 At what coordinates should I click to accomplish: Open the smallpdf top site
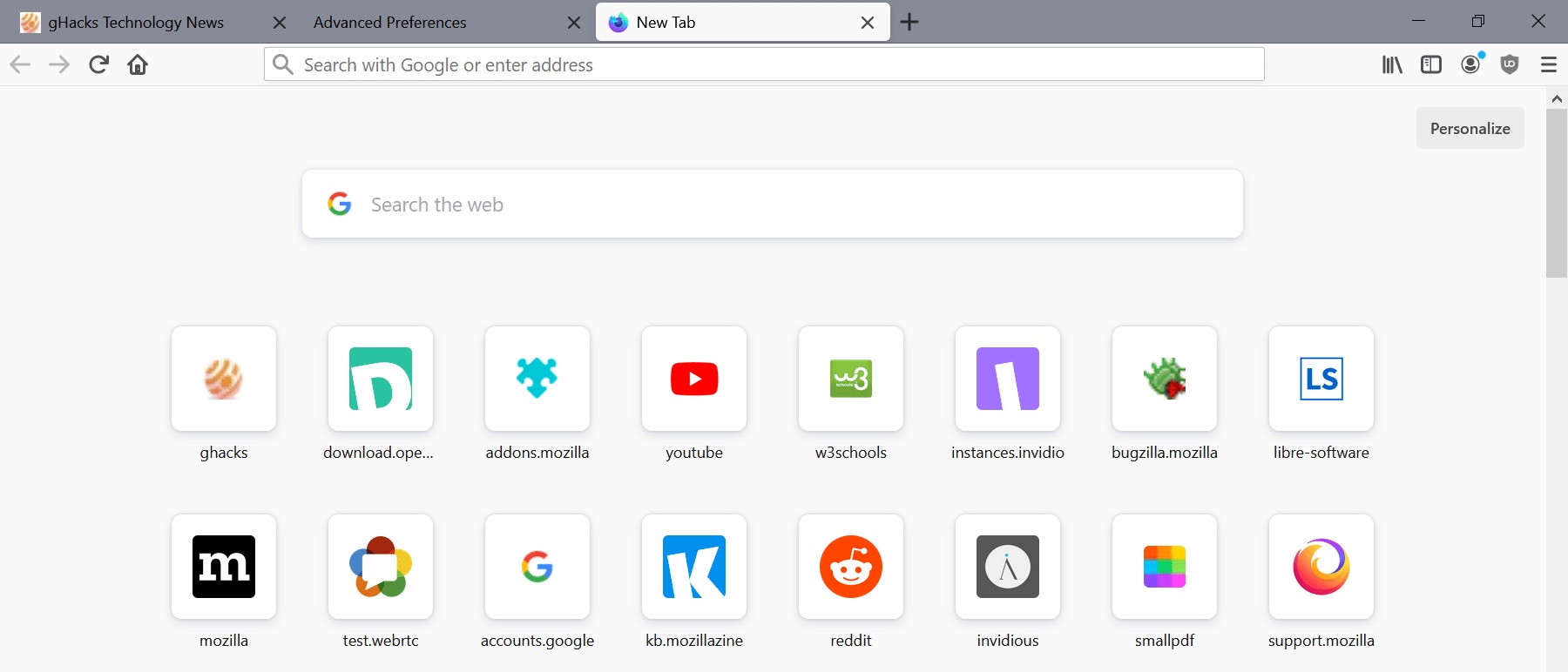point(1165,568)
